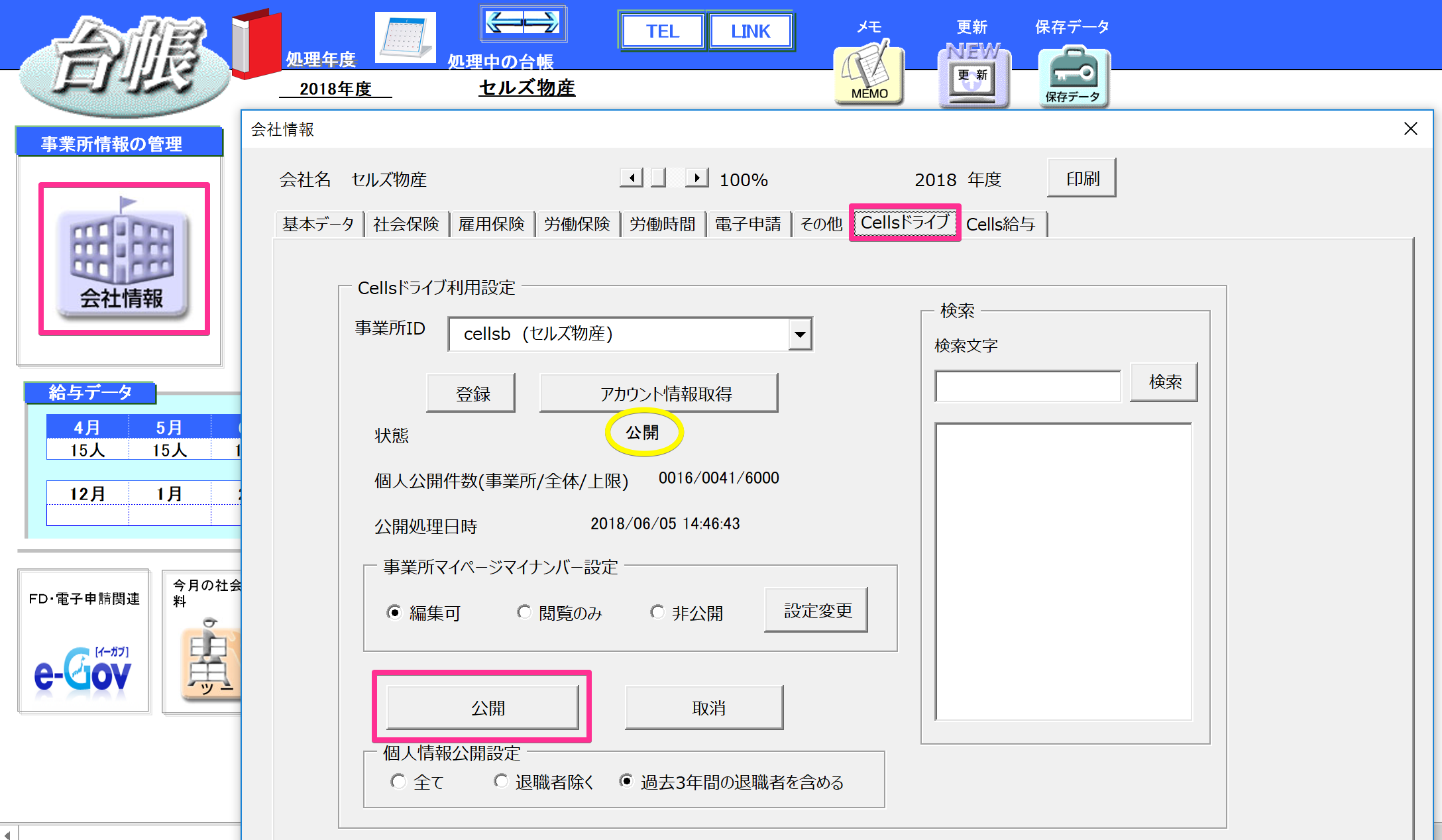The width and height of the screenshot is (1442, 840).
Task: Click the zoom increase right arrow
Action: (x=696, y=178)
